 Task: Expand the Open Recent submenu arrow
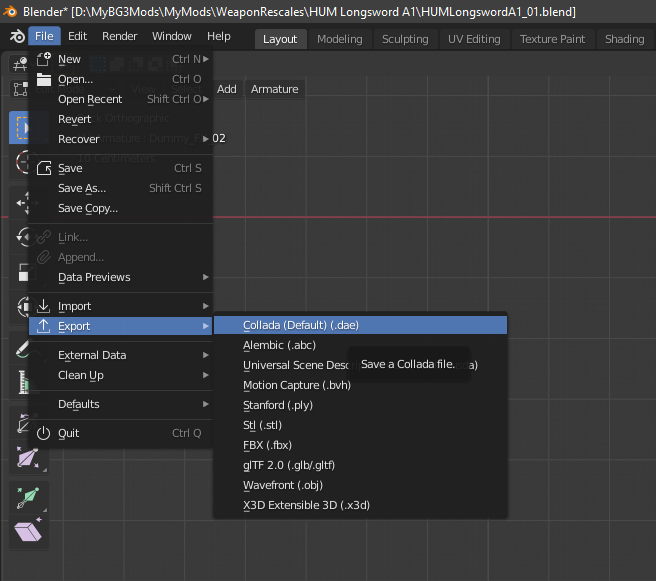pyautogui.click(x=206, y=99)
